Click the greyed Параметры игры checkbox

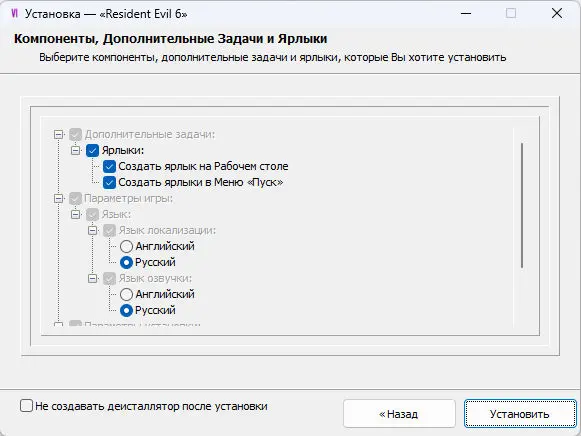click(75, 199)
